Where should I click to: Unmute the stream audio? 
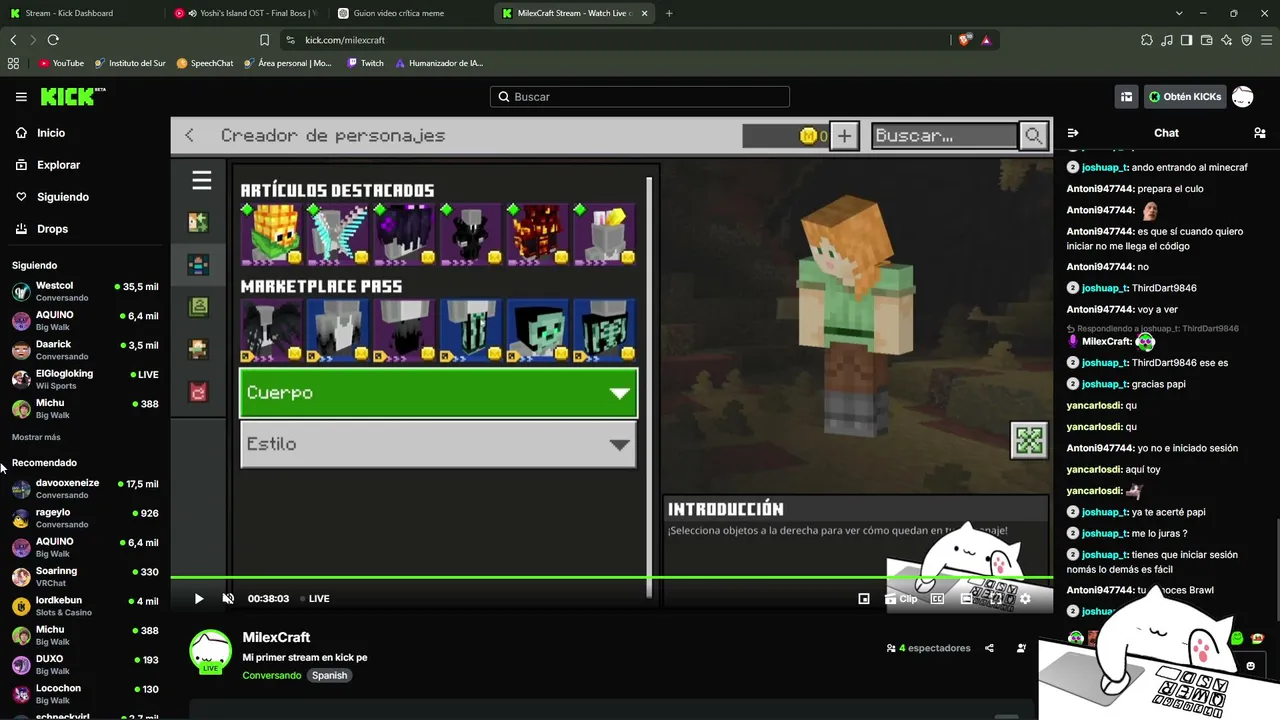click(x=228, y=599)
